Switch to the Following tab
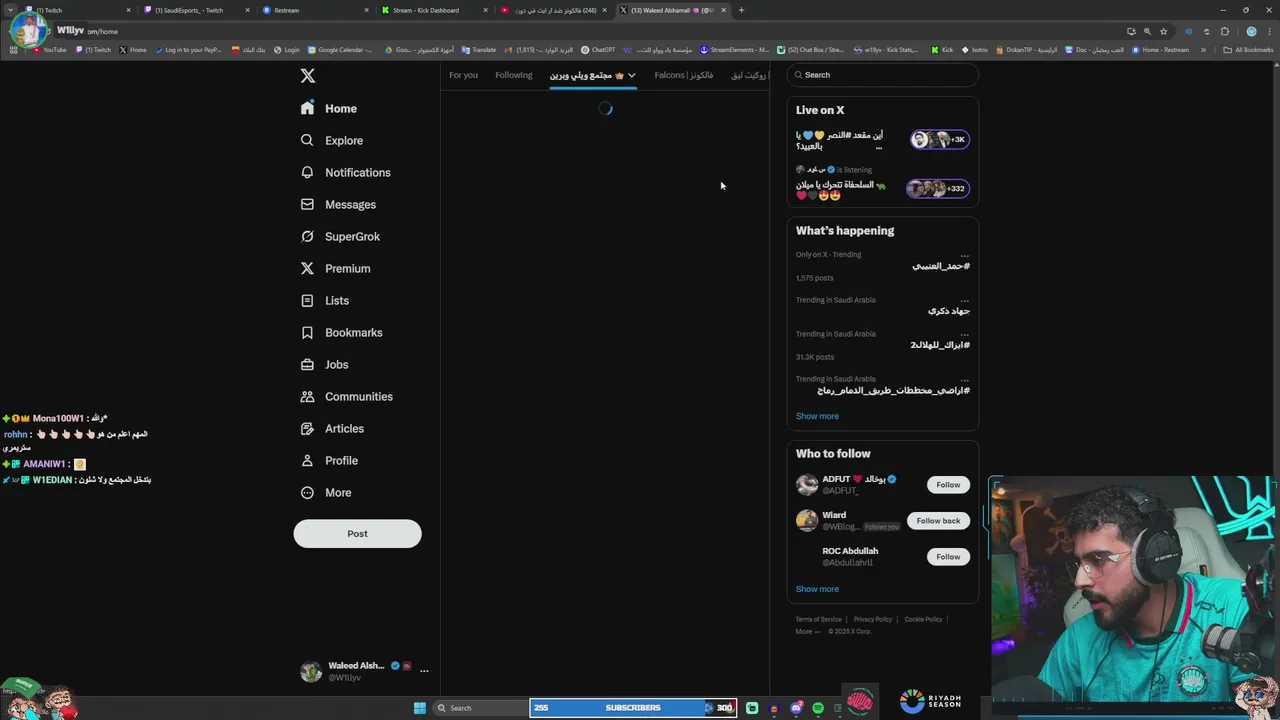 (513, 75)
